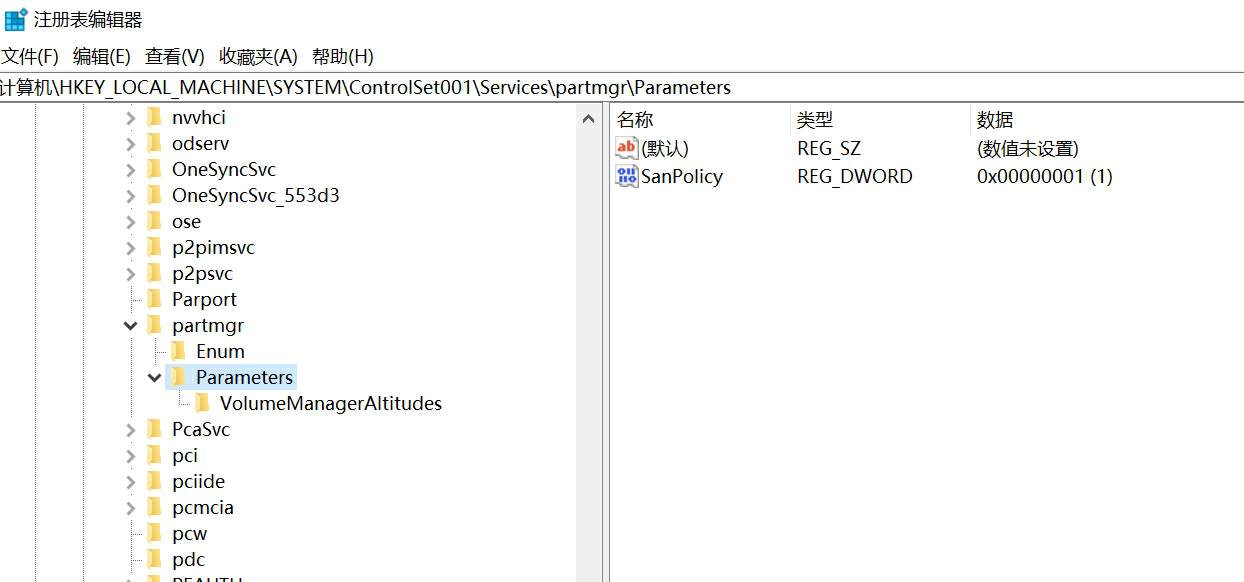
Task: Select the OneSyncSvc tree key
Action: (x=223, y=170)
